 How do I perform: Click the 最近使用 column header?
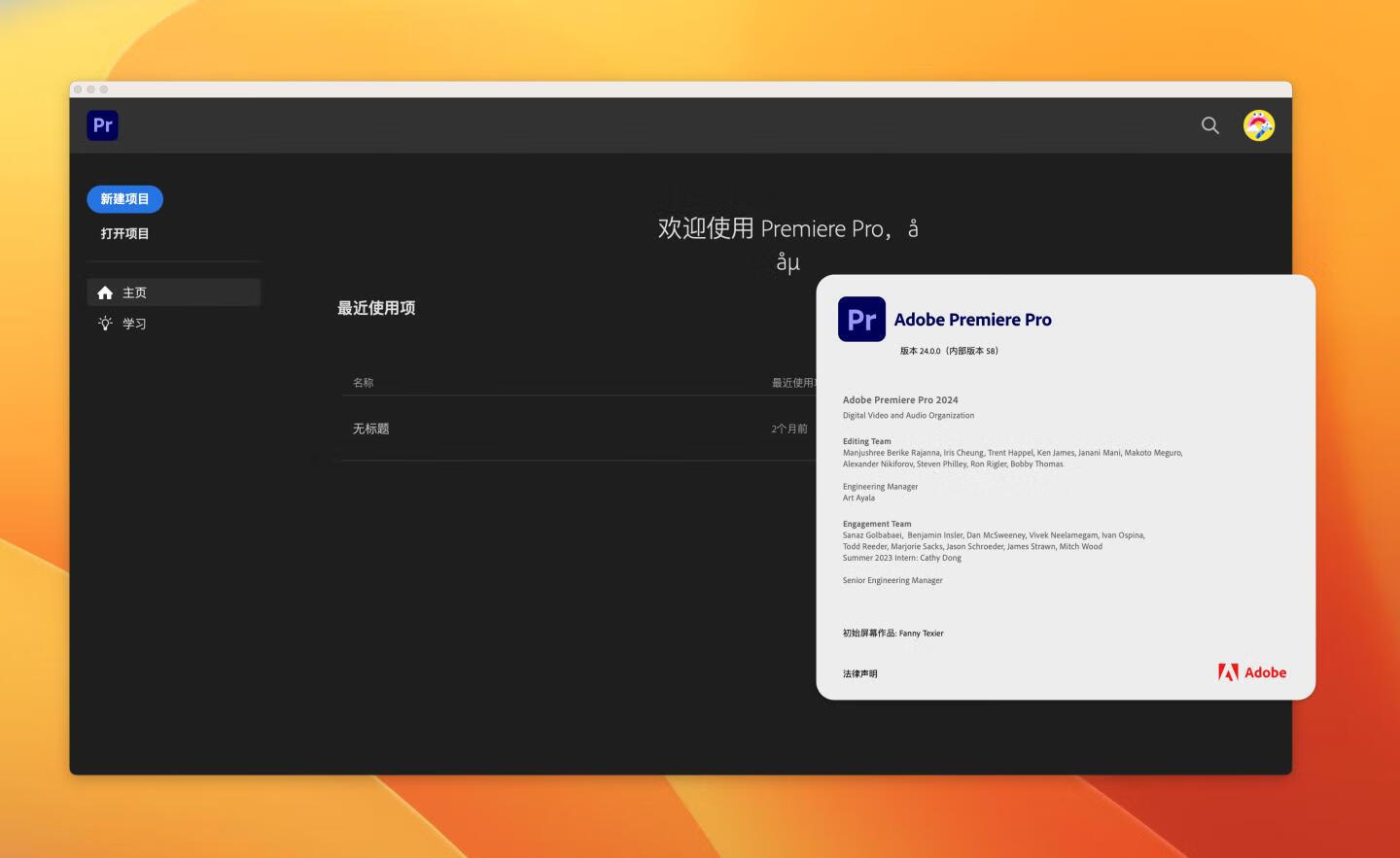coord(794,383)
